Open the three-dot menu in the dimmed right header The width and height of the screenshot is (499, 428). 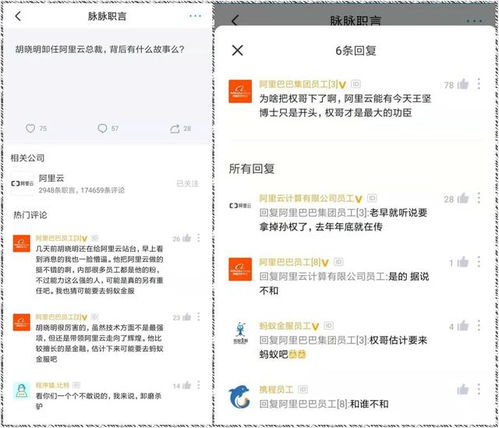pyautogui.click(x=474, y=21)
